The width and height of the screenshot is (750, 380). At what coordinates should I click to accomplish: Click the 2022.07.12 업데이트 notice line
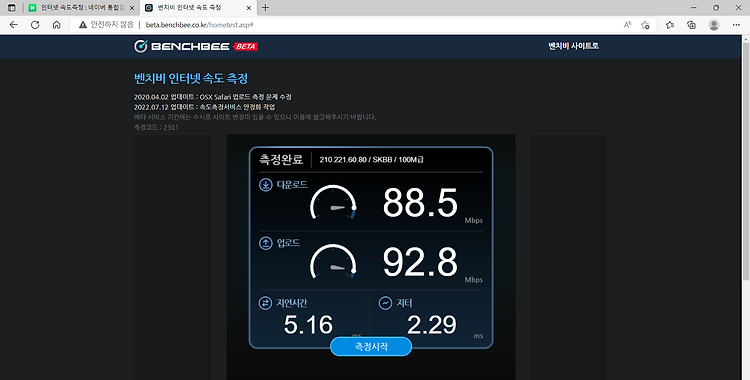(x=205, y=107)
